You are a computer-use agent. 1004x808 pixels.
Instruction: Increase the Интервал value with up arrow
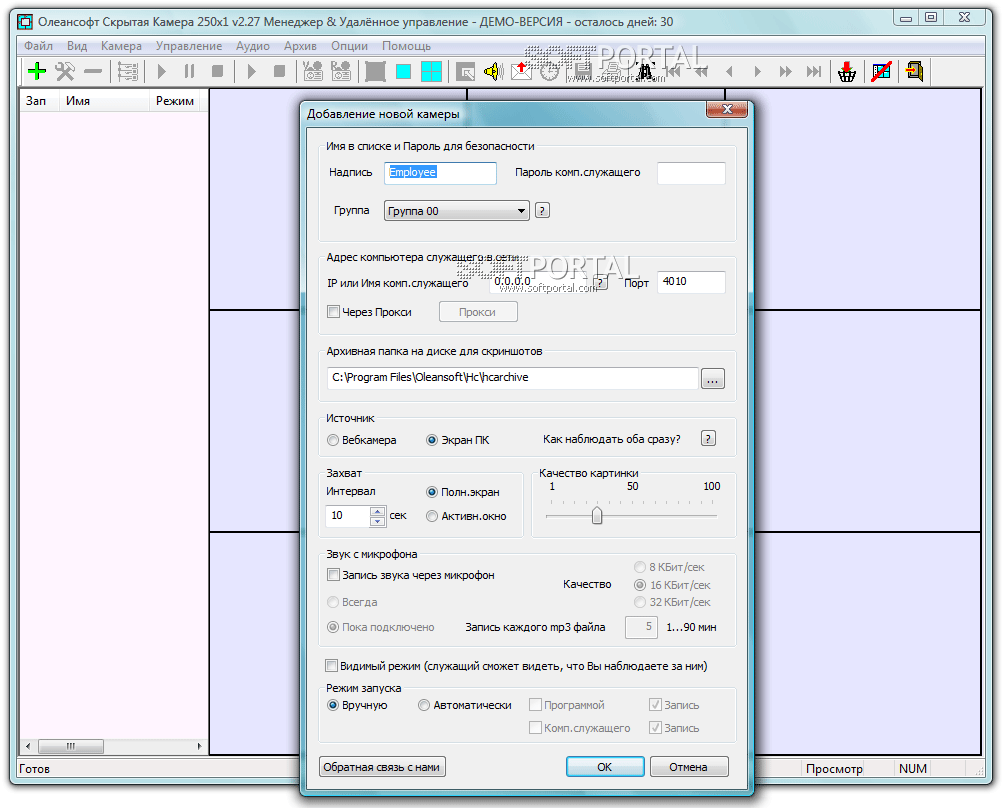pos(378,511)
